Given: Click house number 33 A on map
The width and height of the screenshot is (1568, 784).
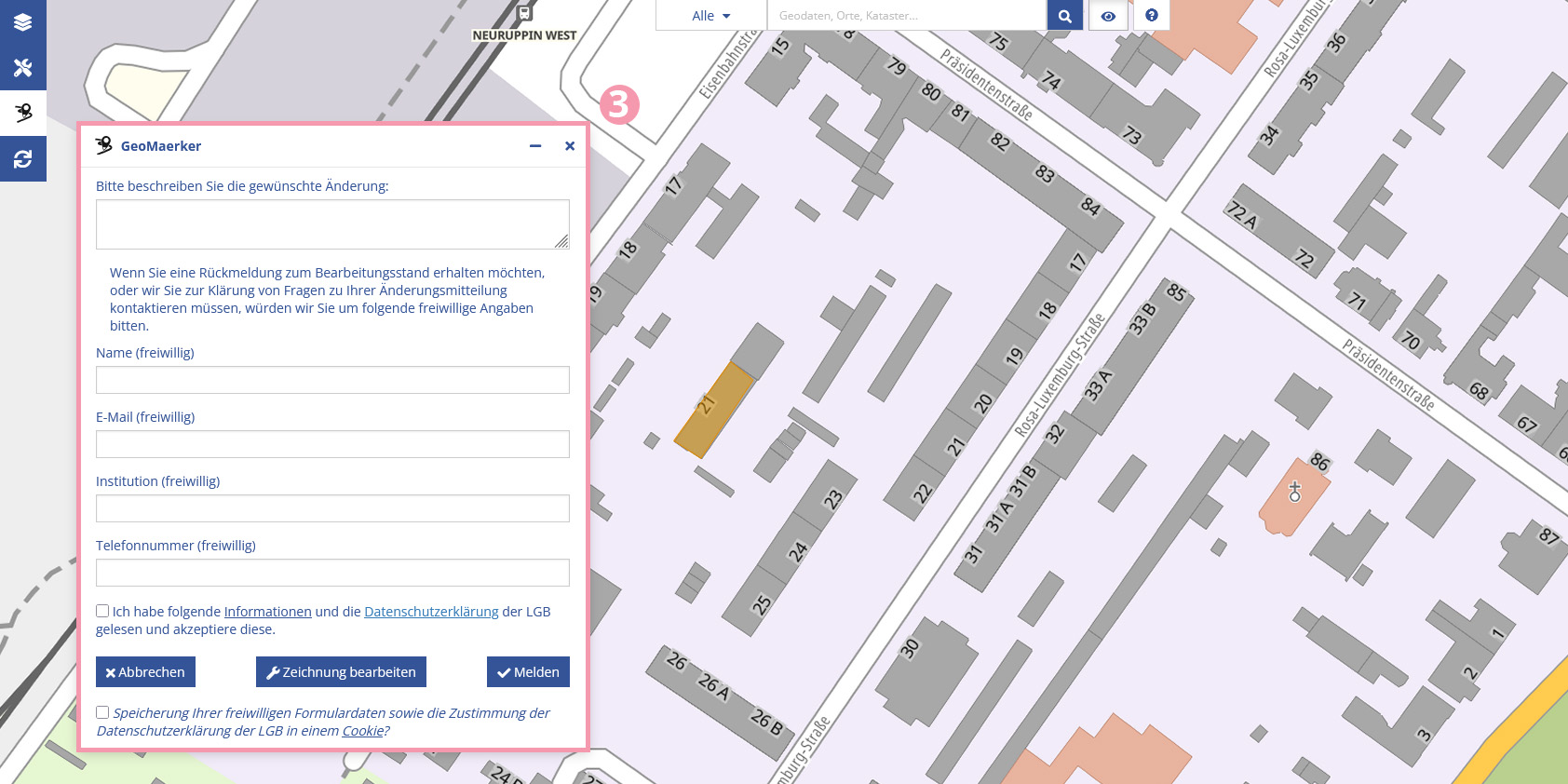Looking at the screenshot, I should [x=1098, y=385].
